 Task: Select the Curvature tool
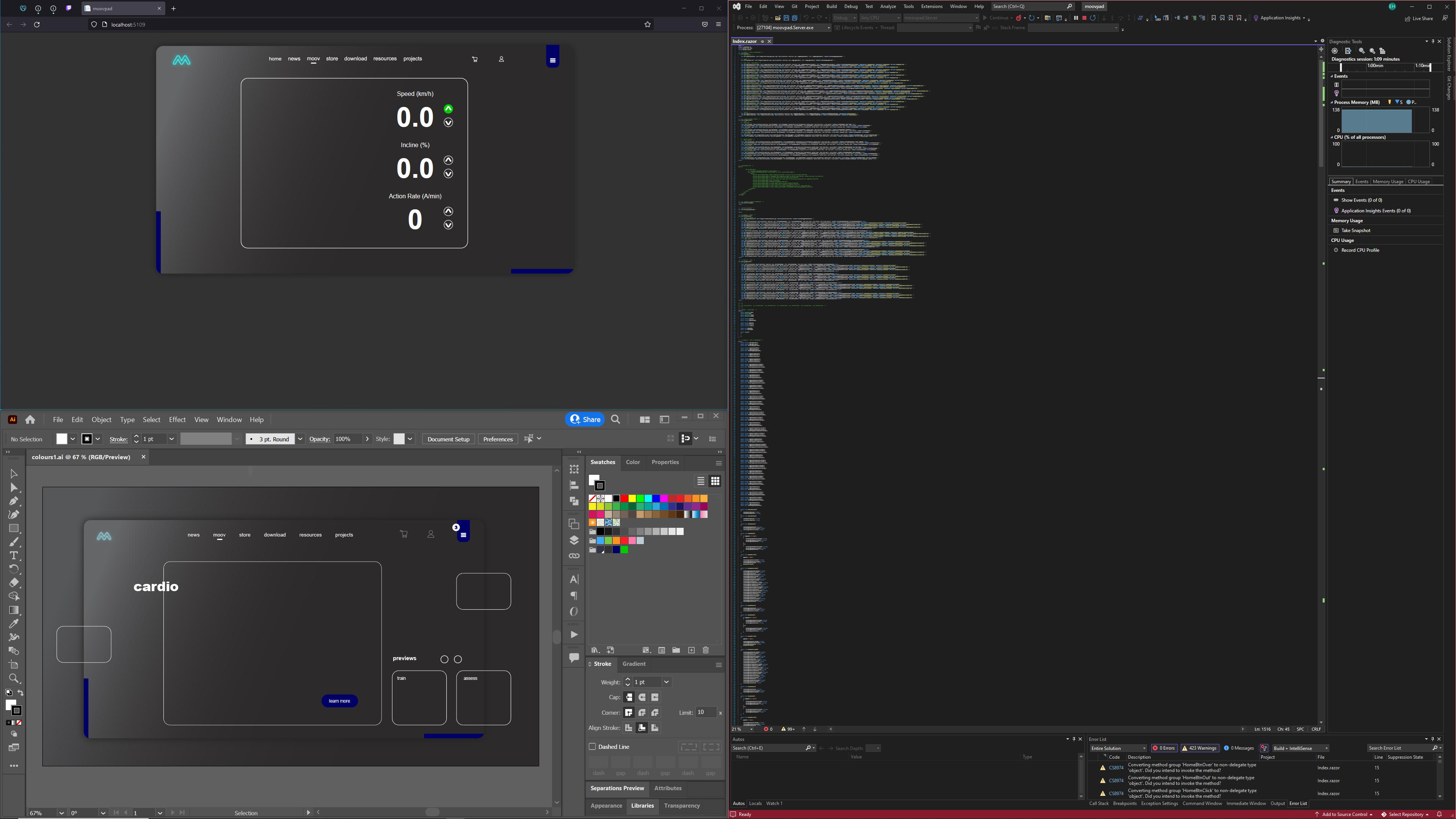14,515
